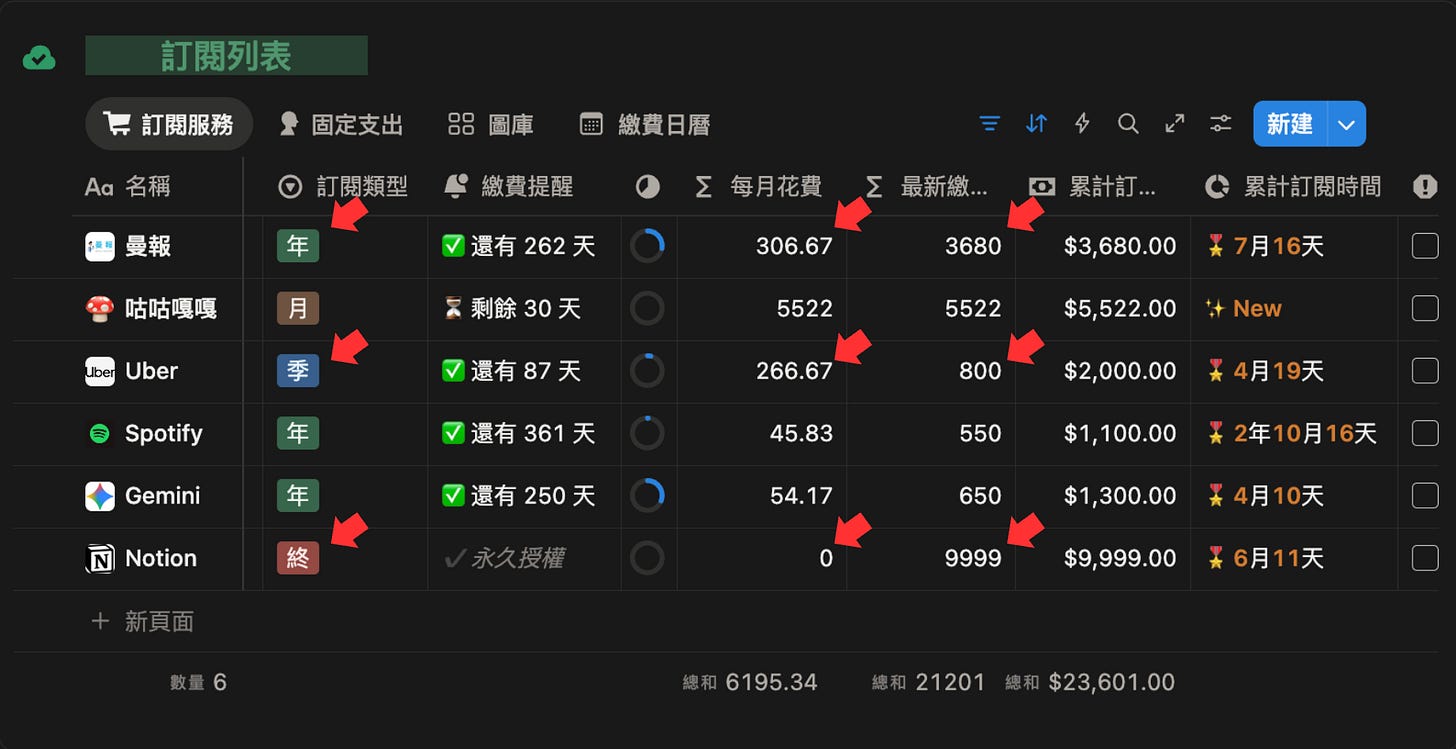Screen dimensions: 1456x749
Task: Open the 季 type tag in Uber row
Action: pyautogui.click(x=298, y=371)
